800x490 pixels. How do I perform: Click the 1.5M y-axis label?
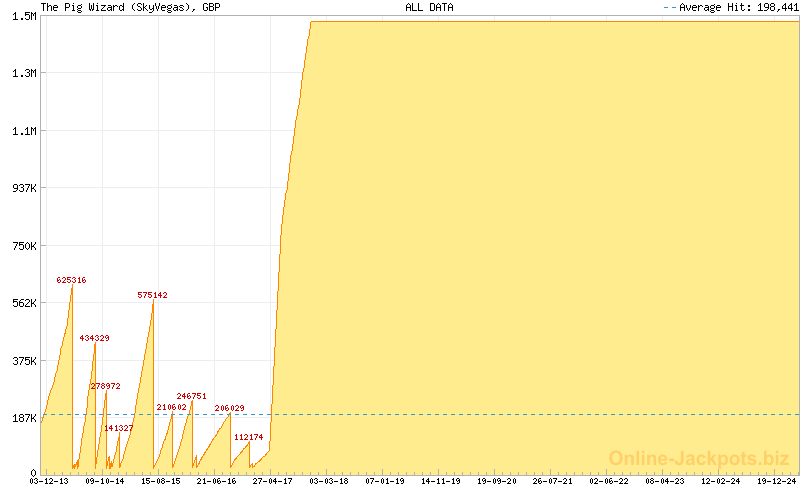pos(24,16)
